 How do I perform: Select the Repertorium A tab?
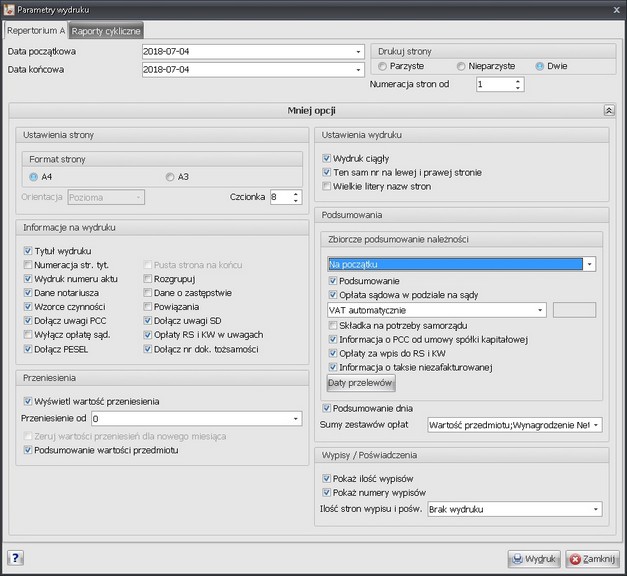tap(36, 31)
